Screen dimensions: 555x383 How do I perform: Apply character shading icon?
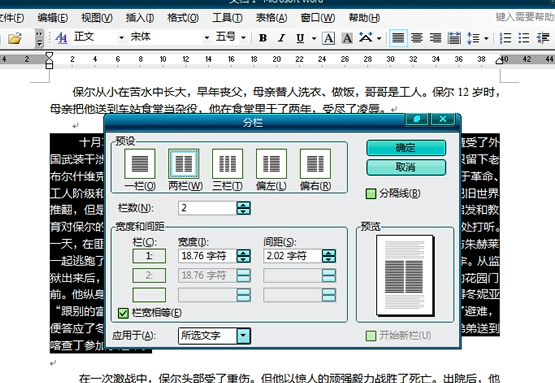[347, 38]
